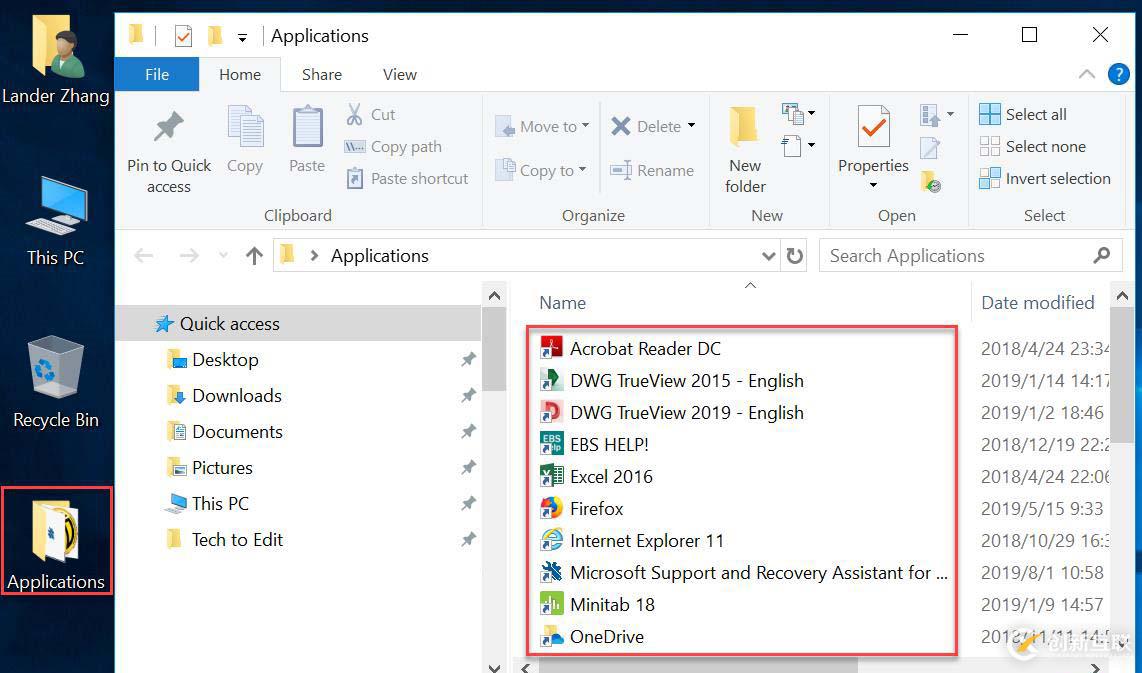1142x673 pixels.
Task: Collapse the ribbon with the chevron
Action: click(1087, 74)
